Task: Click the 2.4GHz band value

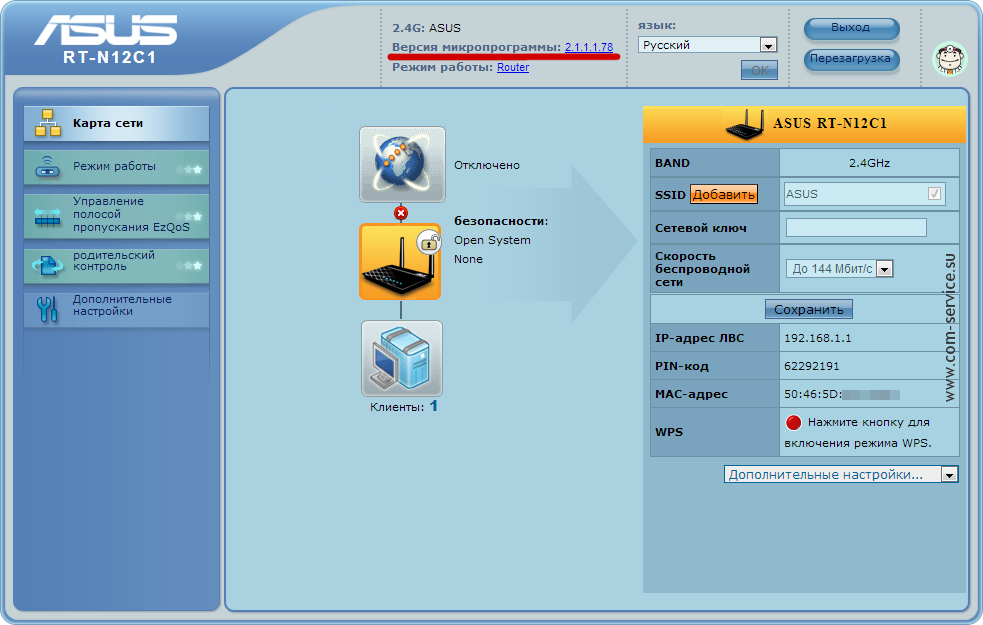Action: [x=870, y=163]
